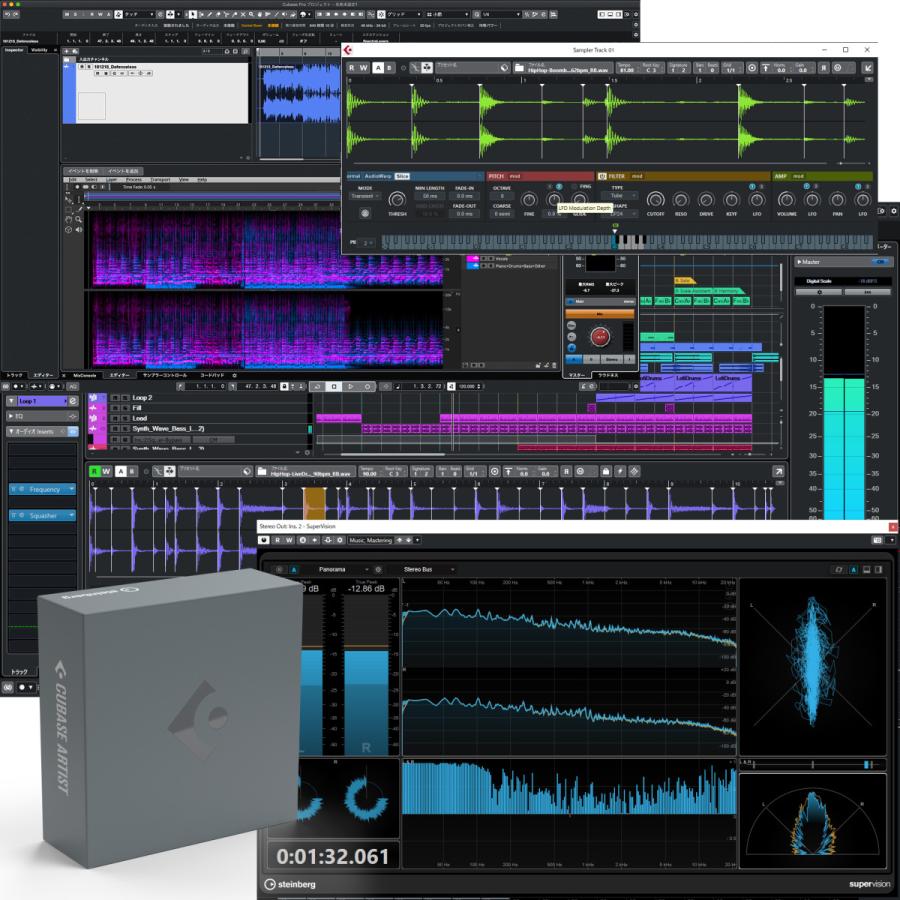Click the orange highlighted slice in lower waveform

(x=314, y=503)
